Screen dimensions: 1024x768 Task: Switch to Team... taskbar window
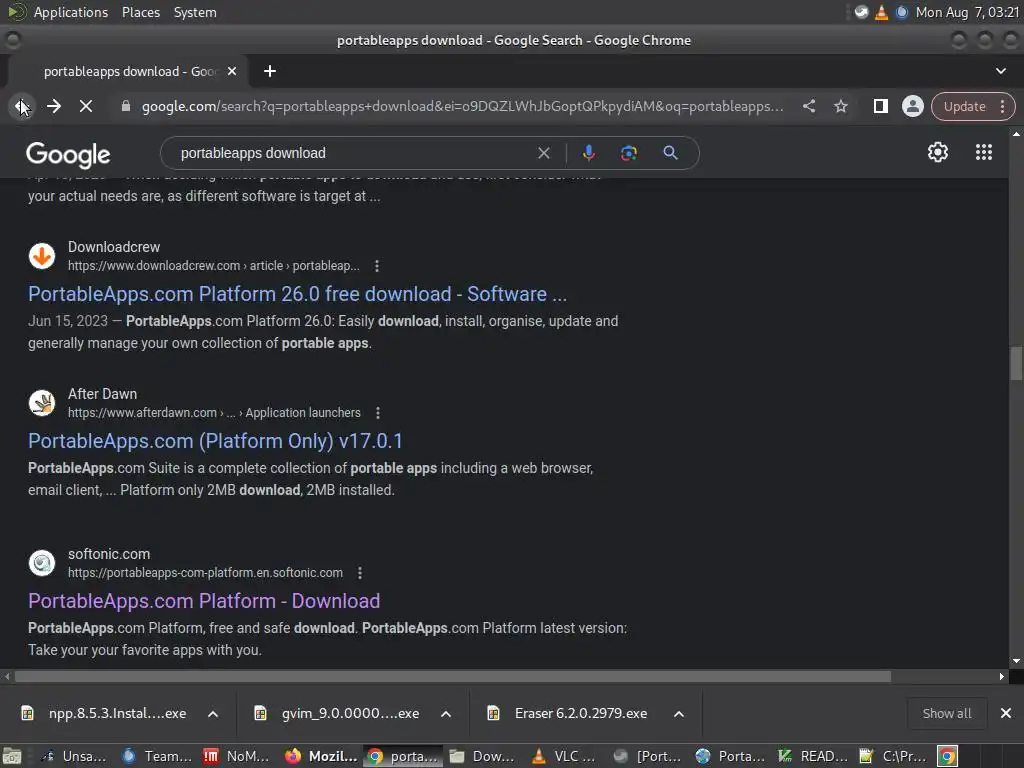[x=158, y=756]
